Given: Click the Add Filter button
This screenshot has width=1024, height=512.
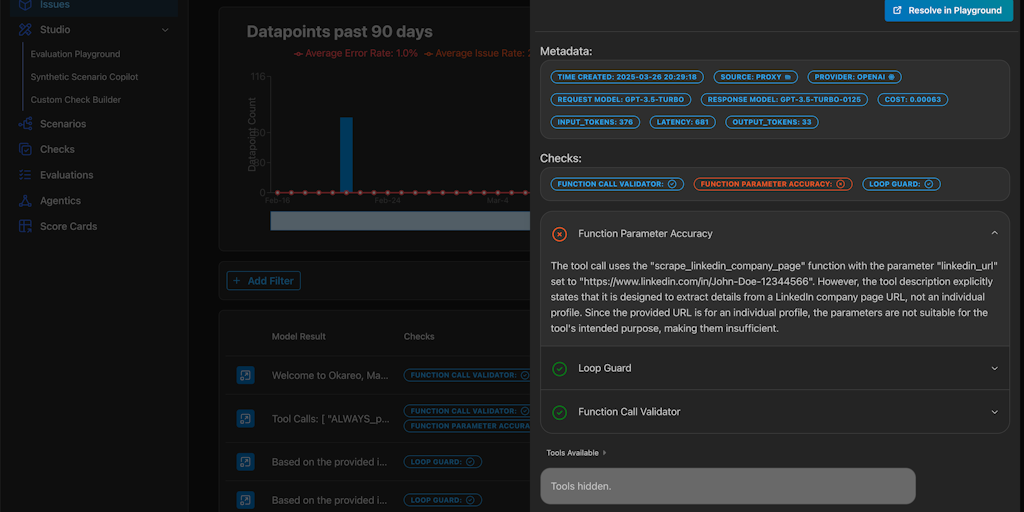Looking at the screenshot, I should 263,281.
